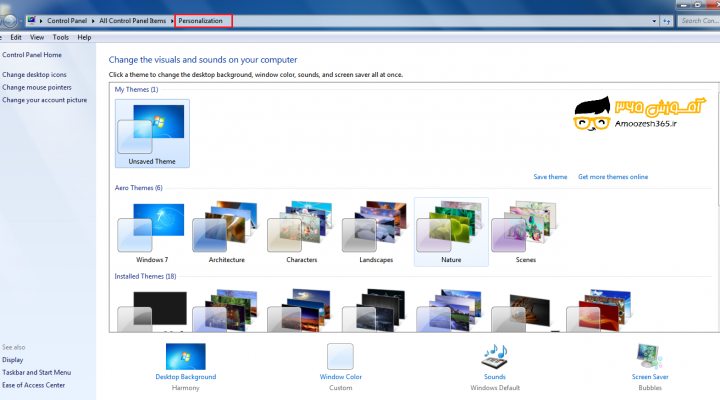The width and height of the screenshot is (720, 400).
Task: Apply the Windows 7 Aero theme
Action: coord(152,232)
